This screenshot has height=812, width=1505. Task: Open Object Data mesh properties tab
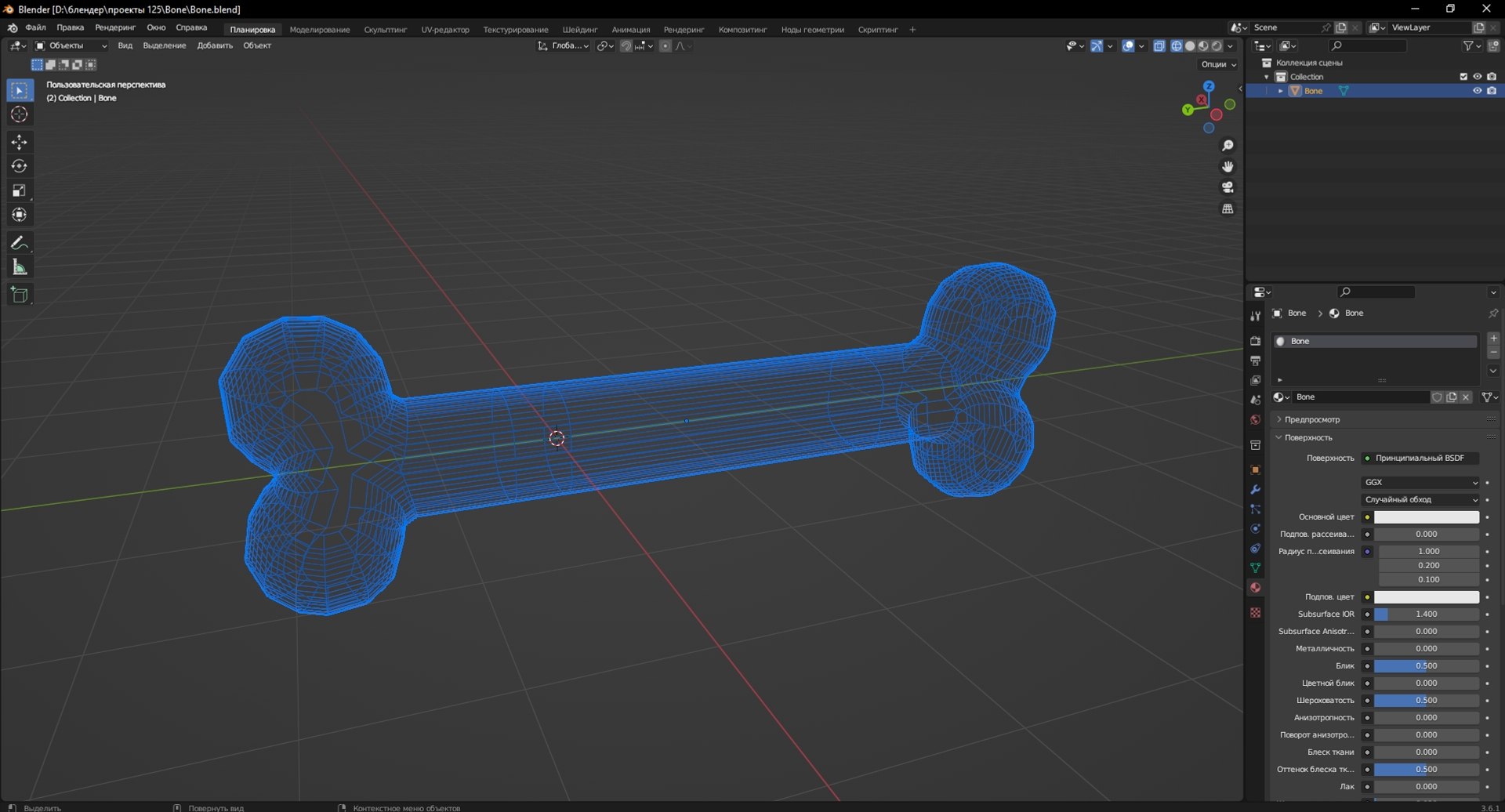(1255, 567)
